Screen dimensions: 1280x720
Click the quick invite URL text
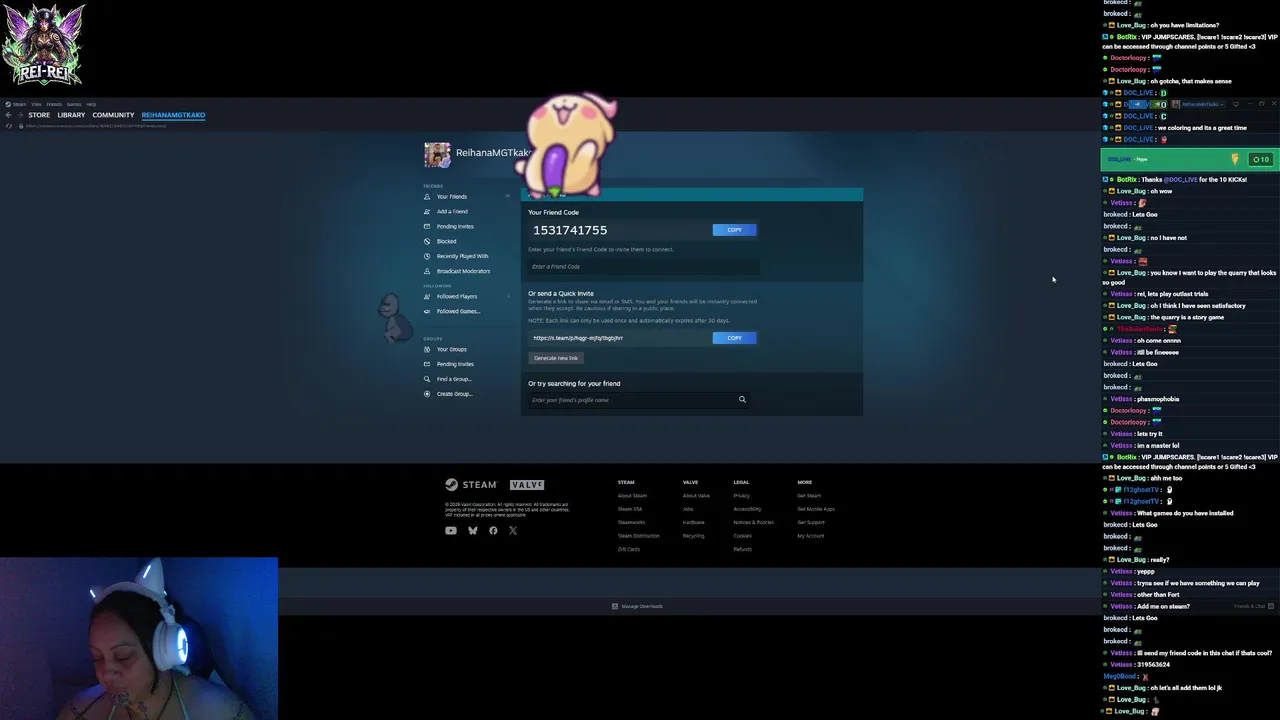click(x=578, y=338)
